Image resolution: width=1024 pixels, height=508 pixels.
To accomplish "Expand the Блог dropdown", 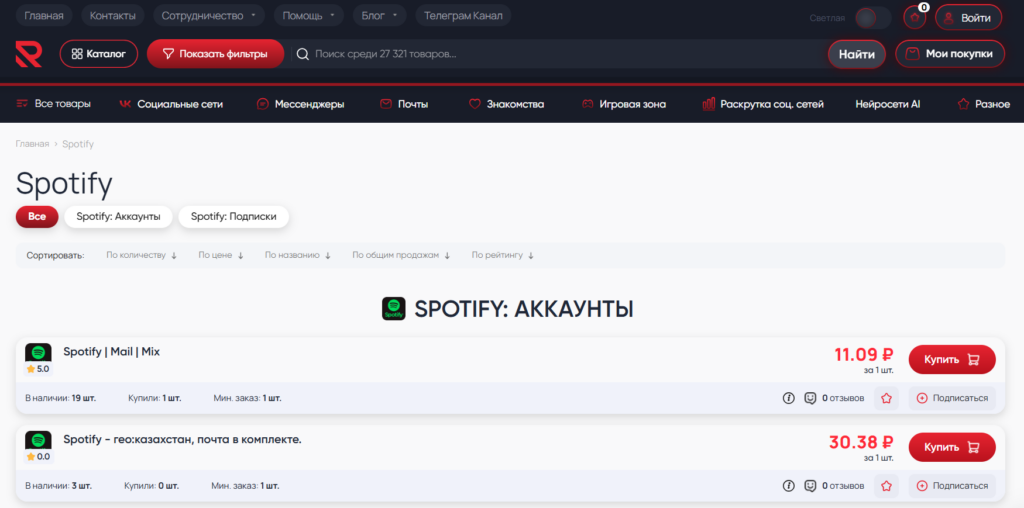I will coord(379,16).
